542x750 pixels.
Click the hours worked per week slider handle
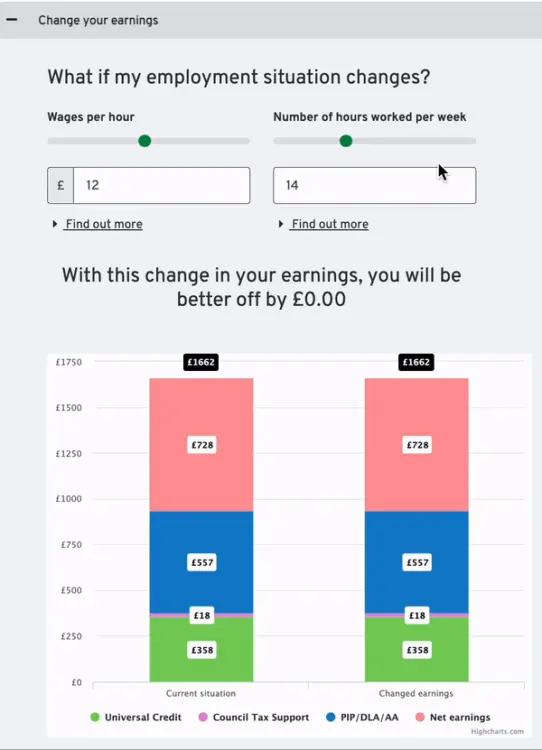[346, 141]
